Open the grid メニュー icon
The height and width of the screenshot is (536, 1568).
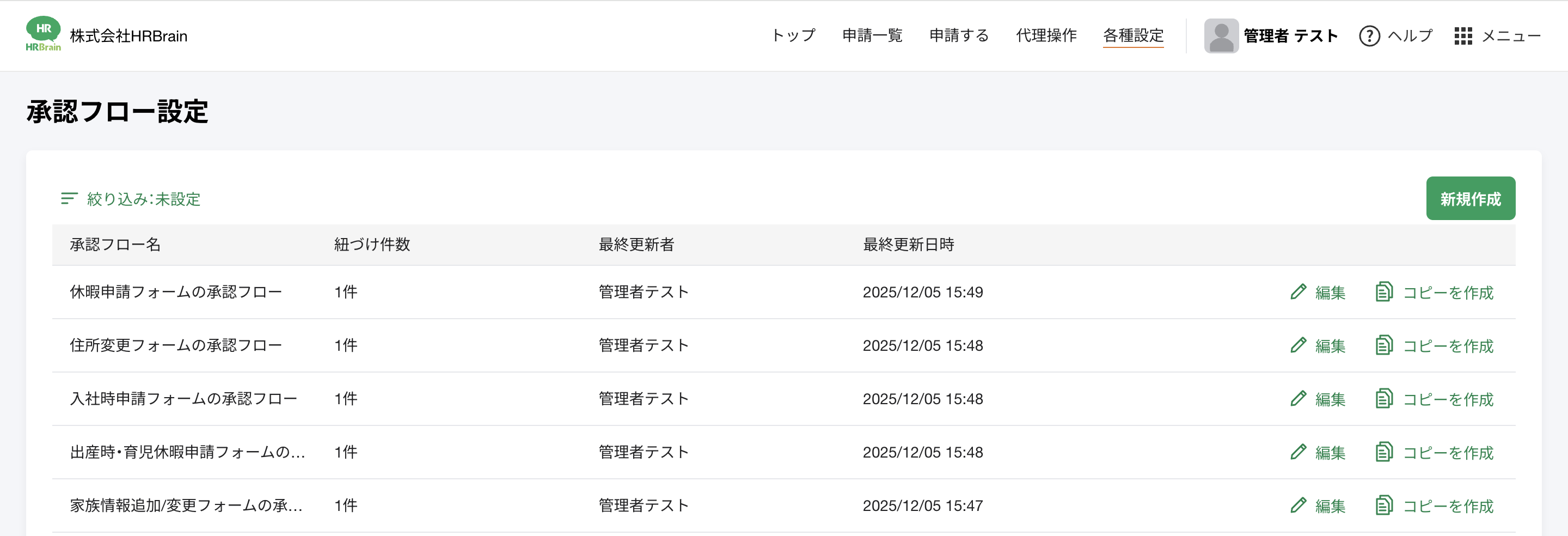tap(1463, 36)
